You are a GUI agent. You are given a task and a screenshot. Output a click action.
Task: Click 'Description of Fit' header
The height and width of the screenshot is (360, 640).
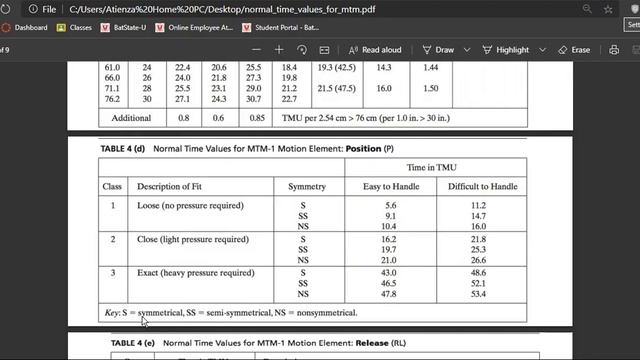169,187
